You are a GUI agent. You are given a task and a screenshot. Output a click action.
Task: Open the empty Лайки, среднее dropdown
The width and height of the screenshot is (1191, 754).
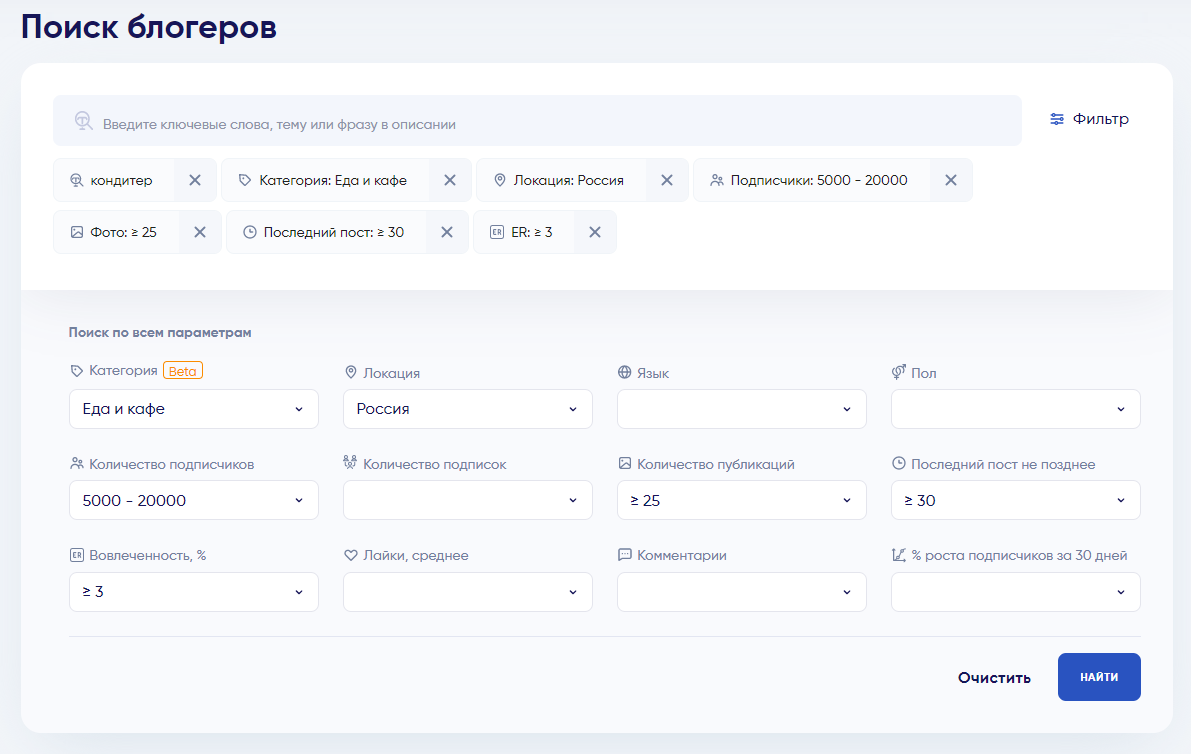coord(468,592)
